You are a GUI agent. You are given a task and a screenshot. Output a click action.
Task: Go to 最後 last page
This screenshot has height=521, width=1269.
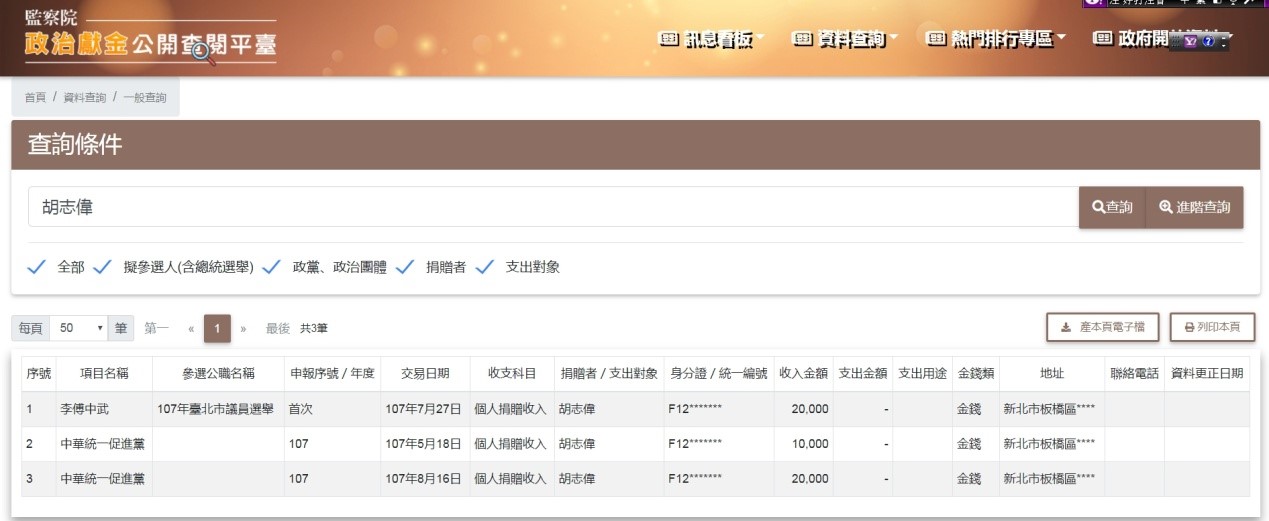[x=278, y=328]
